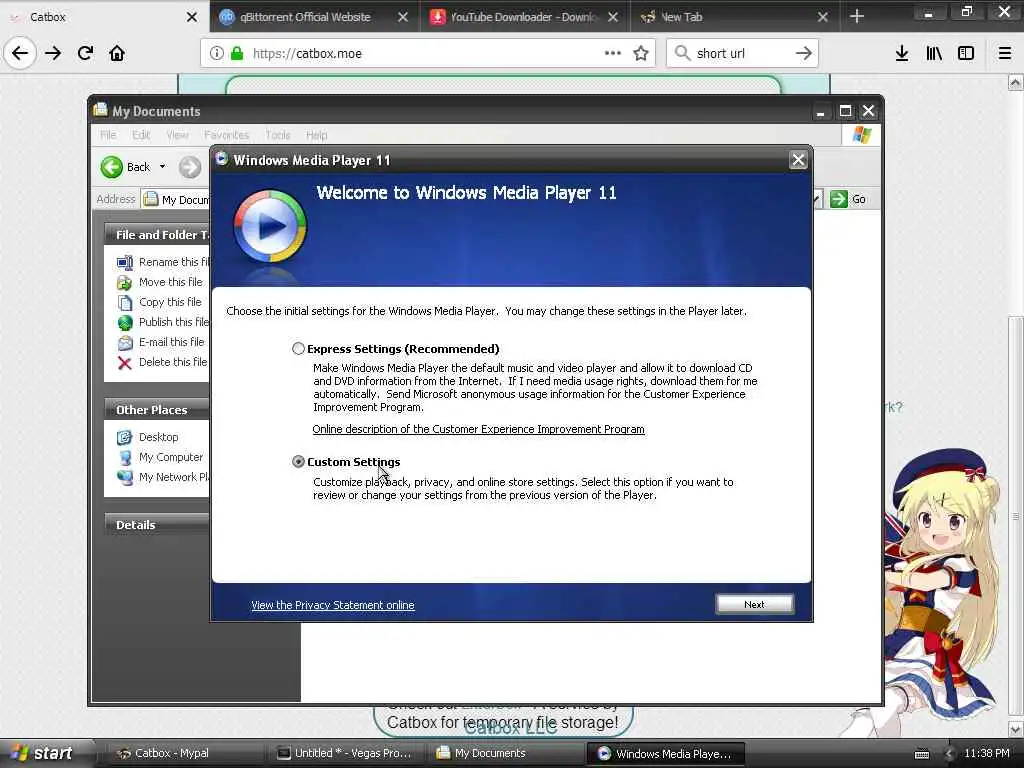The image size is (1024, 768).
Task: Select Custom Settings radio button
Action: point(298,462)
